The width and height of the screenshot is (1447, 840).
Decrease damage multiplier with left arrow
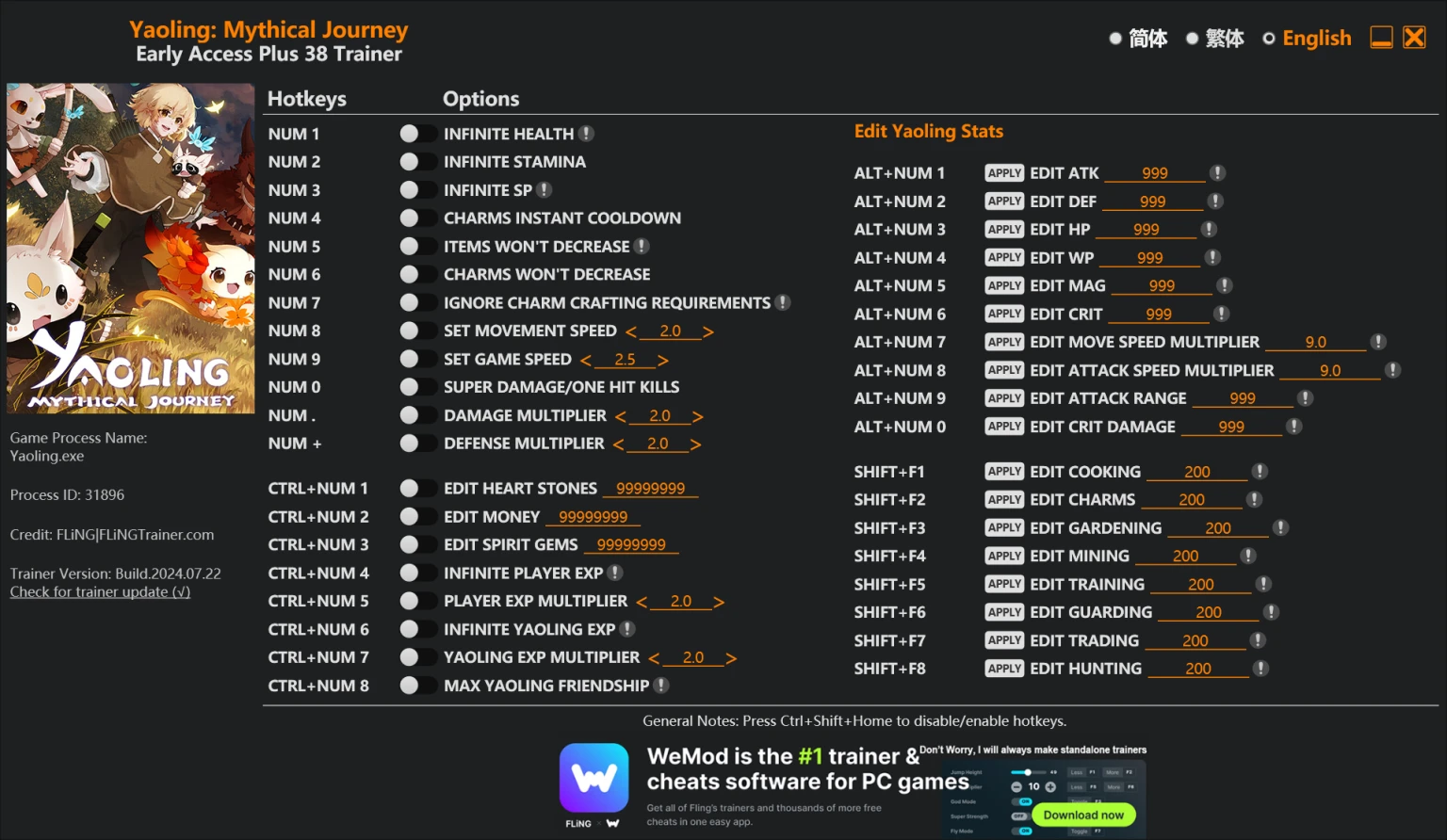(621, 416)
